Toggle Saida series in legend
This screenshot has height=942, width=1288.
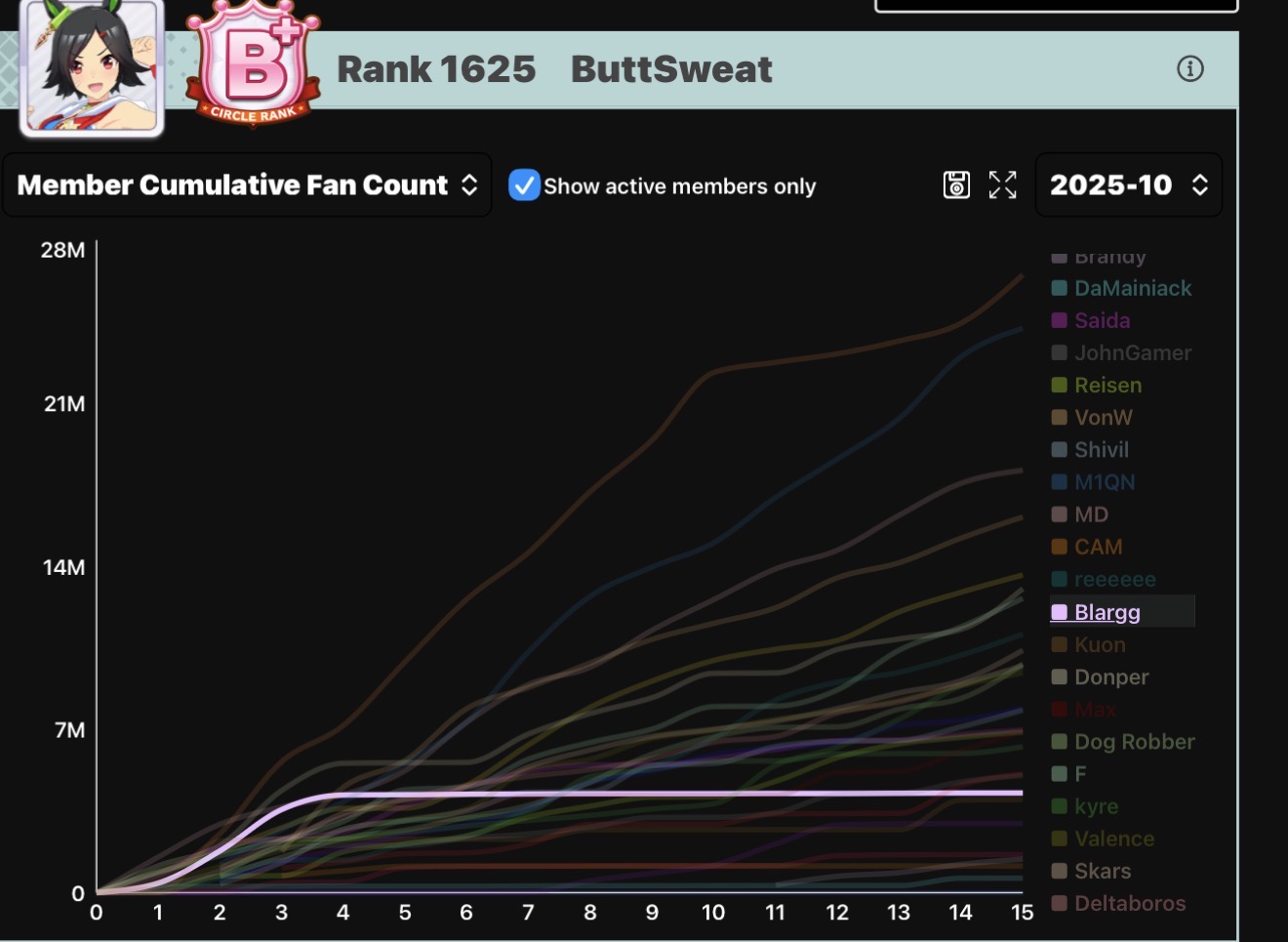(1090, 320)
